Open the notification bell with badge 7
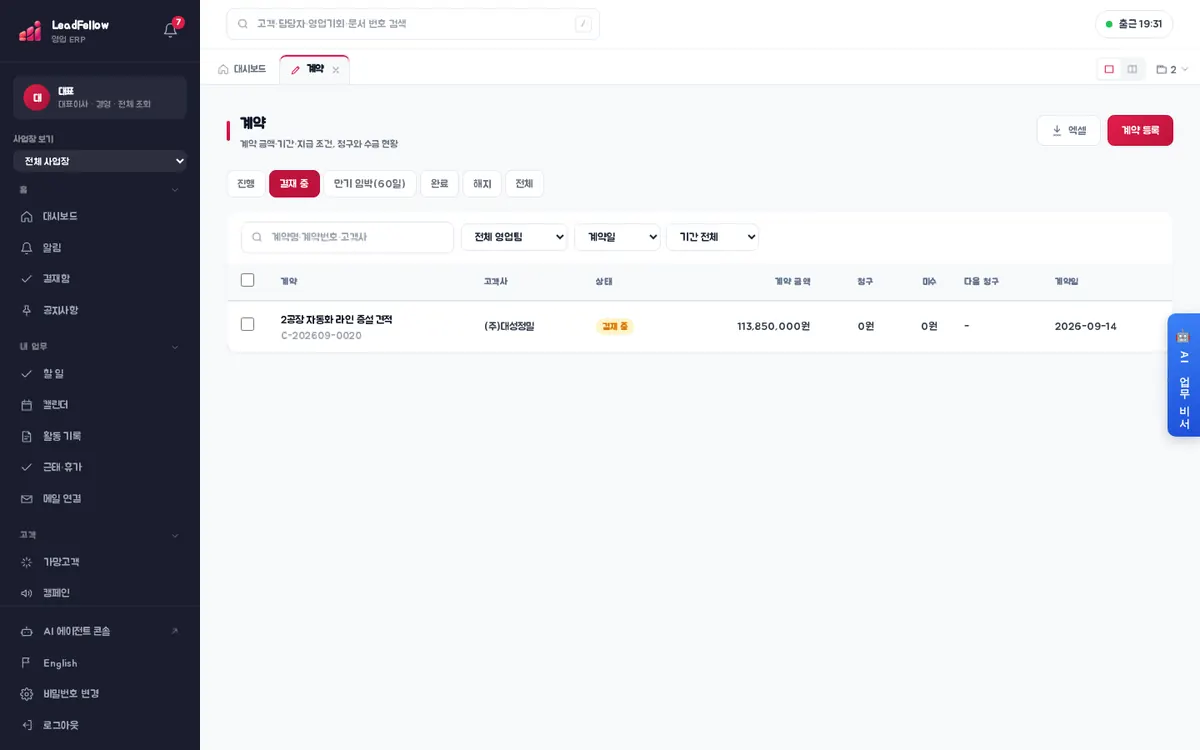Image resolution: width=1200 pixels, height=750 pixels. click(x=171, y=29)
